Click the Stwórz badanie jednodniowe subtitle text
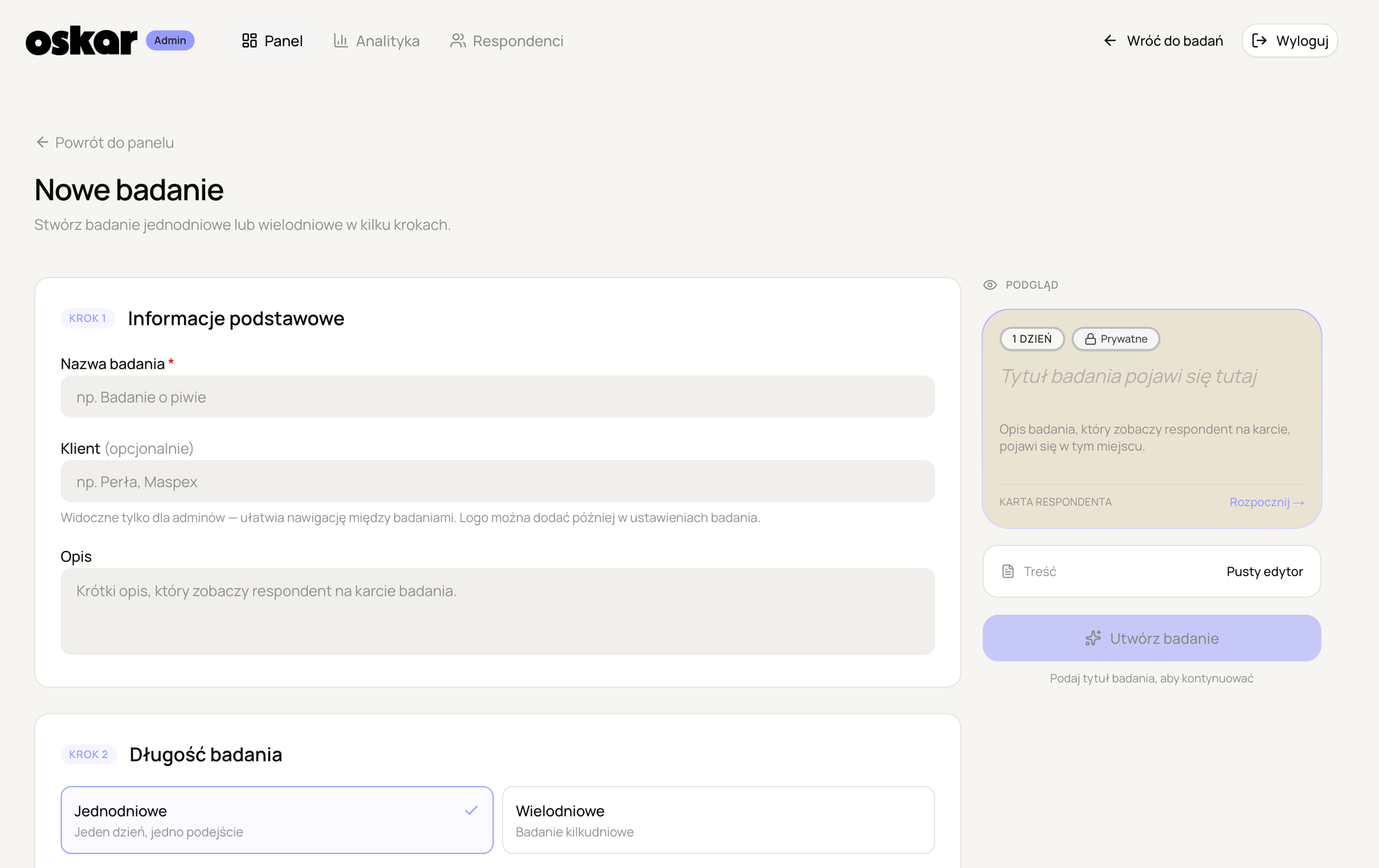This screenshot has width=1379, height=868. point(243,224)
